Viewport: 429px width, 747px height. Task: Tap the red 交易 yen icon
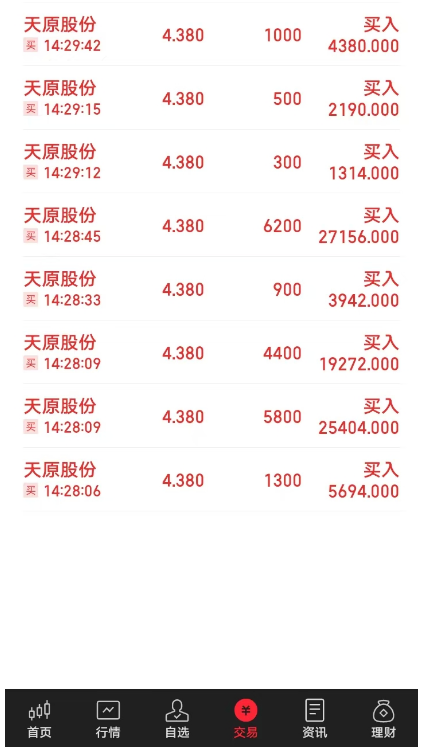pos(245,711)
